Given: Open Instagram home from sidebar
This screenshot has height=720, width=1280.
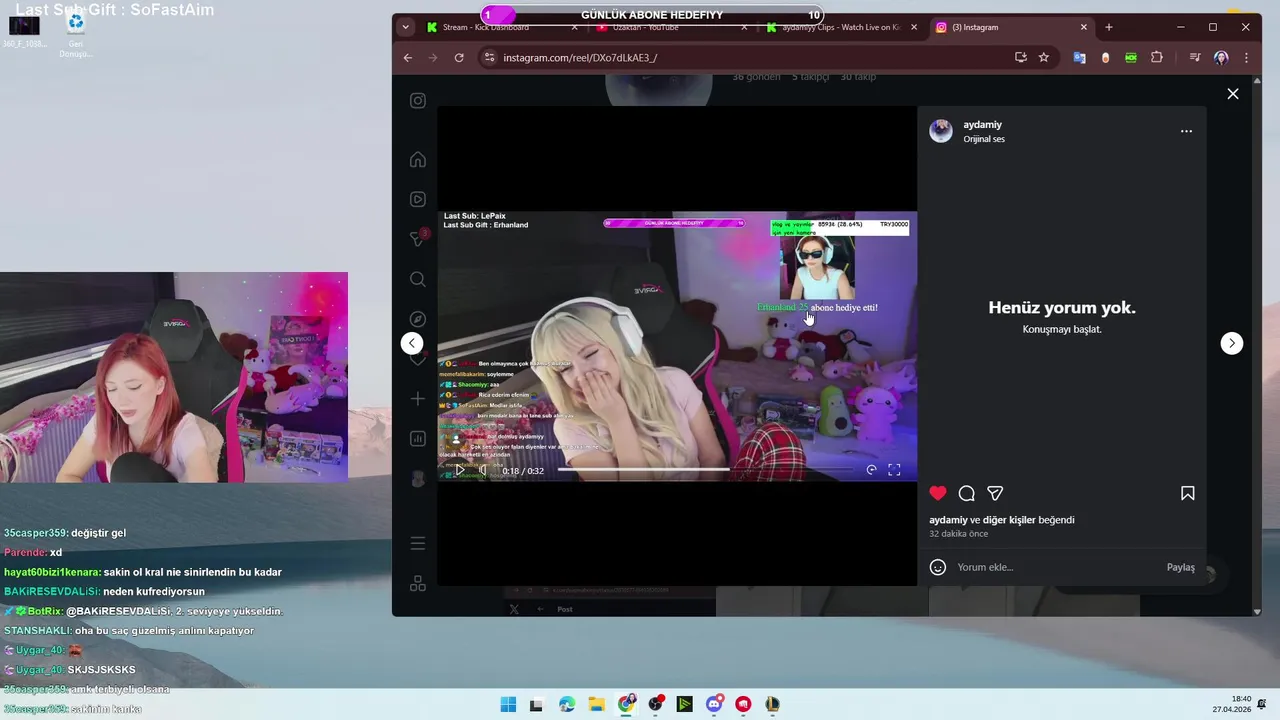Looking at the screenshot, I should (x=418, y=160).
